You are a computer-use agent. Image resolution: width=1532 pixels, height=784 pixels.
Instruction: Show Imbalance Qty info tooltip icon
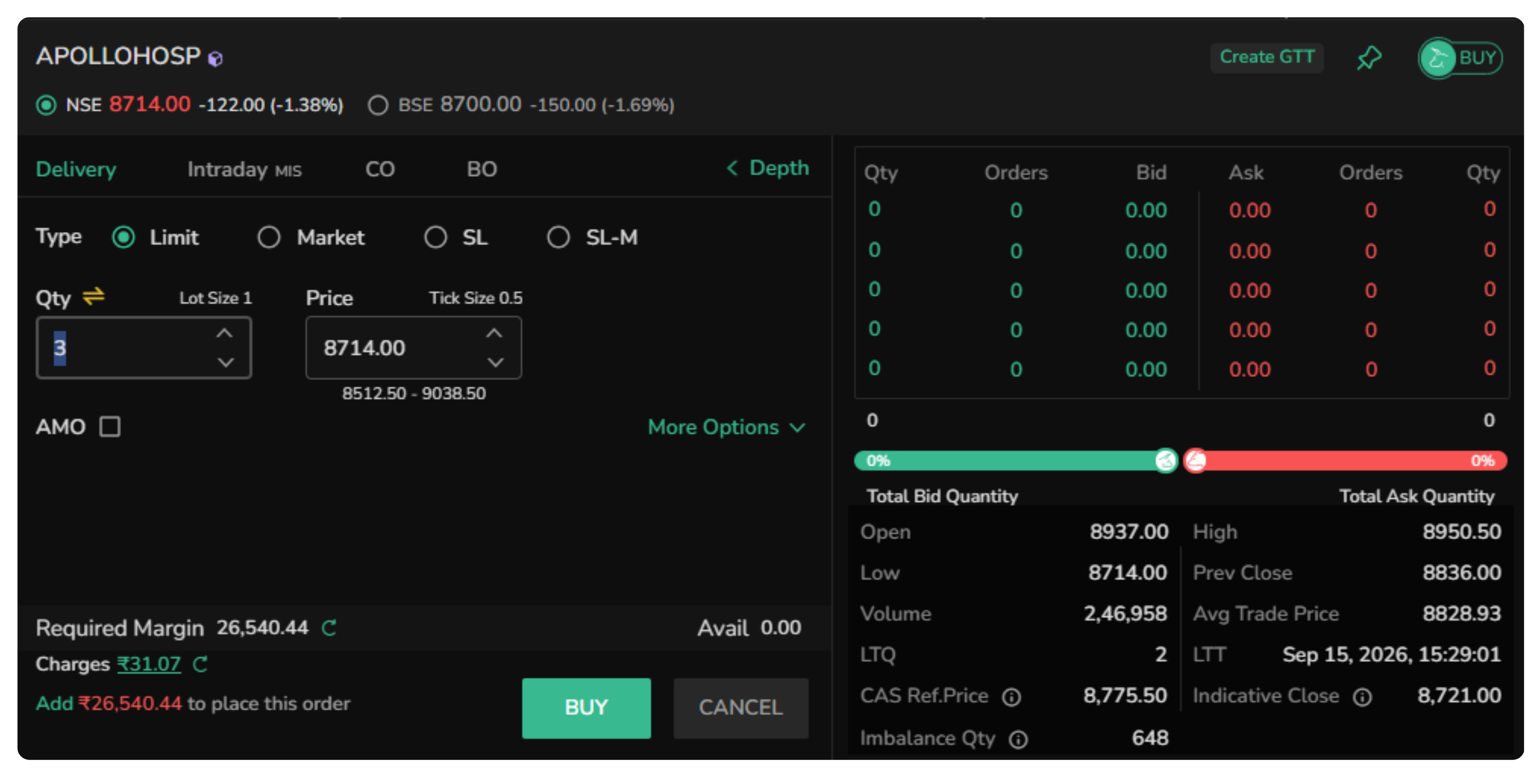click(1018, 739)
